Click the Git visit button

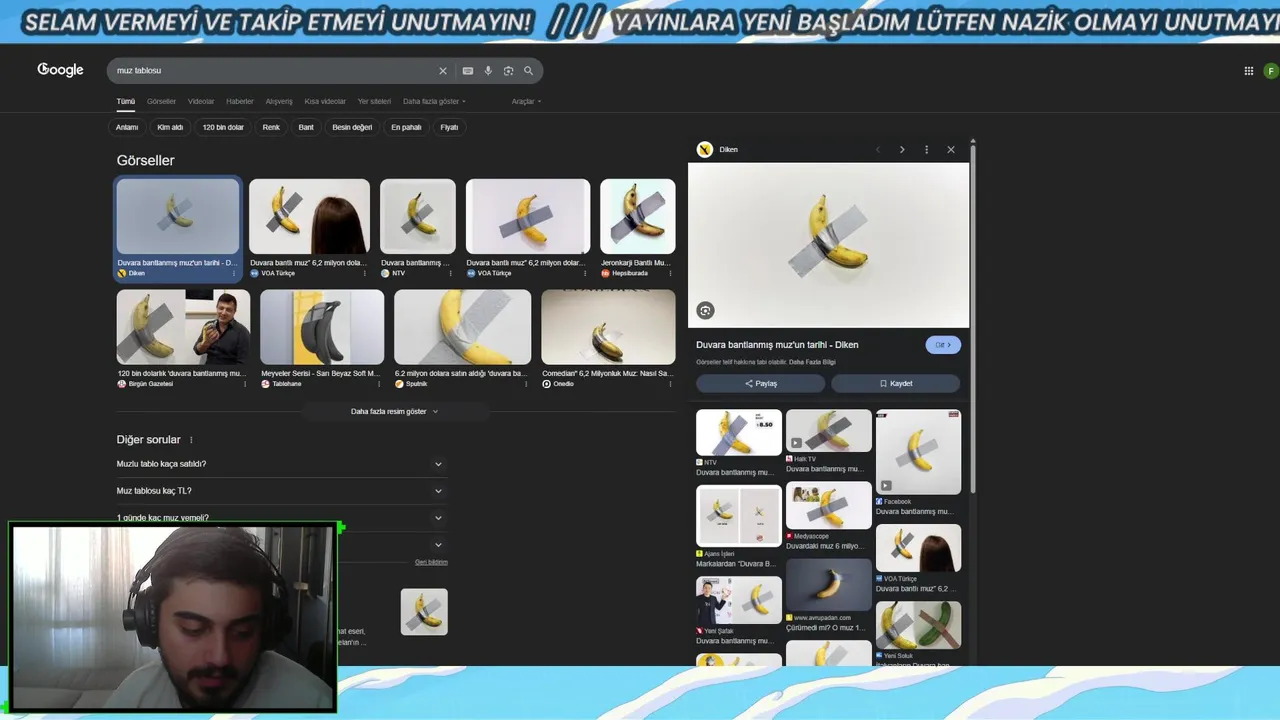pos(943,345)
